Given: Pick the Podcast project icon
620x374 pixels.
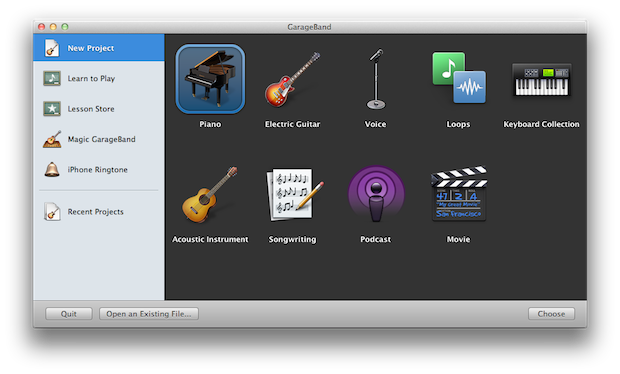Looking at the screenshot, I should (376, 194).
